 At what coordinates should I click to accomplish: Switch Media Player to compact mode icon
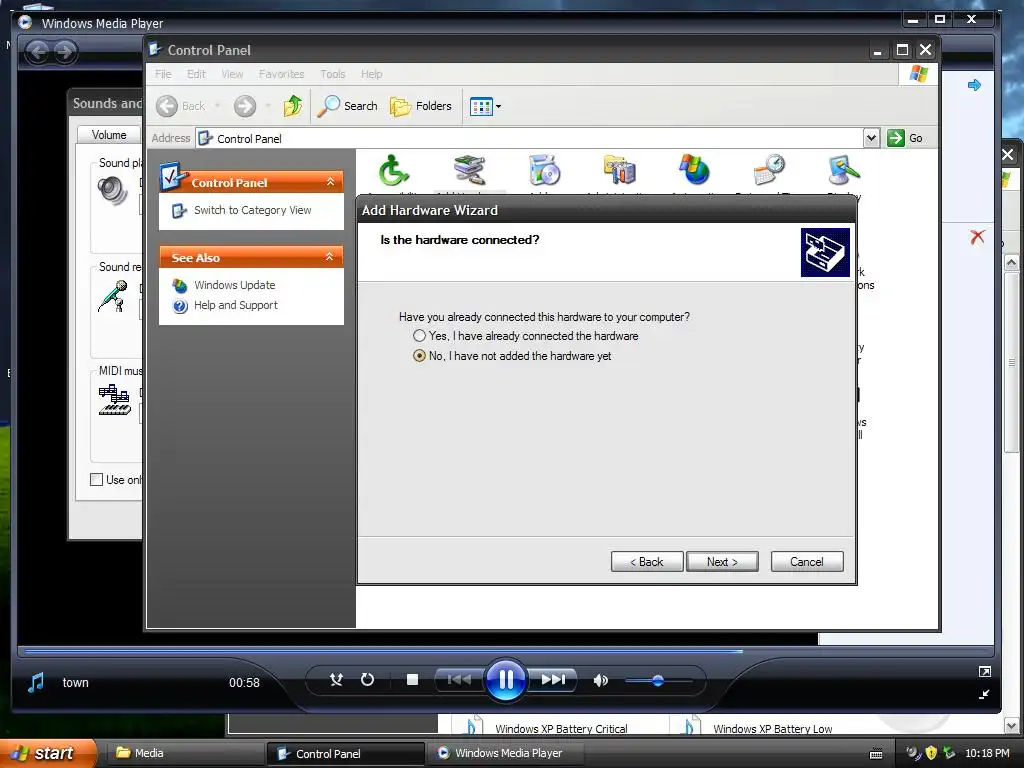point(985,694)
